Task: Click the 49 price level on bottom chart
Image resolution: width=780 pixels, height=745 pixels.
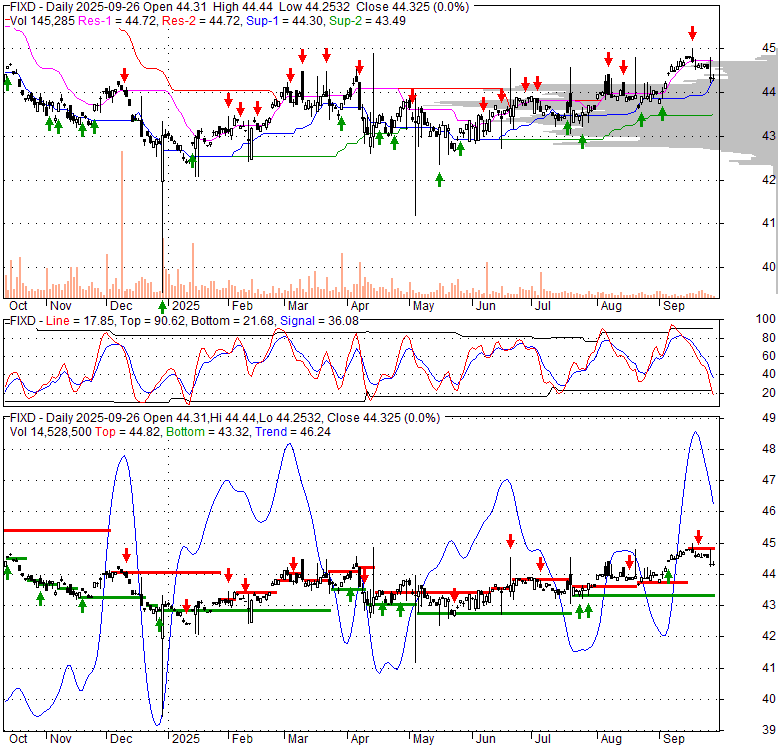Action: coord(769,418)
